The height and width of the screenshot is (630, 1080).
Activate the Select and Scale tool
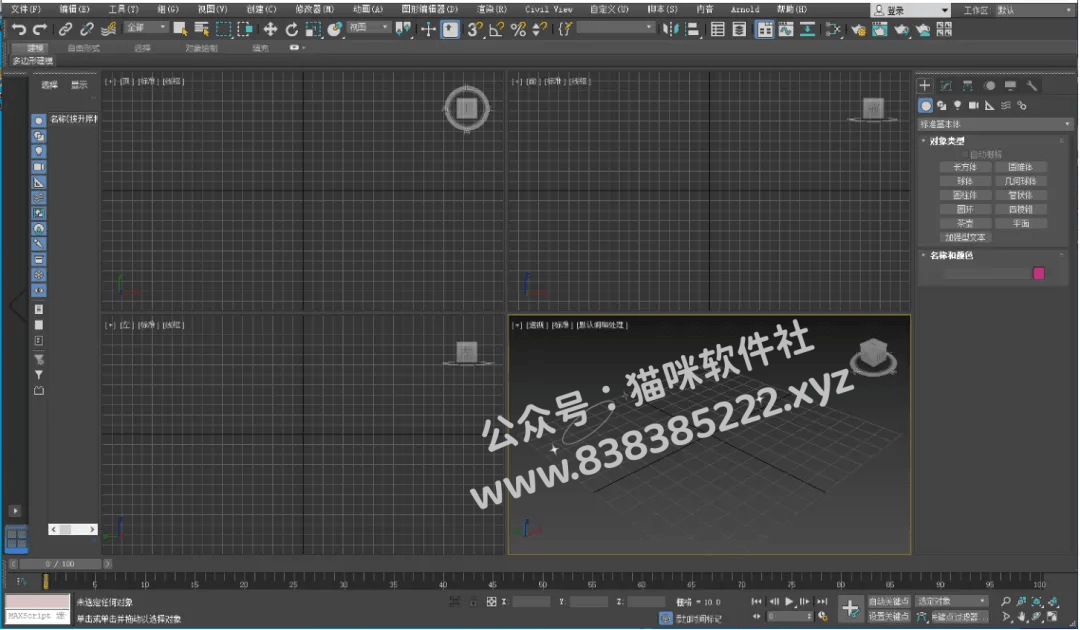pyautogui.click(x=313, y=29)
